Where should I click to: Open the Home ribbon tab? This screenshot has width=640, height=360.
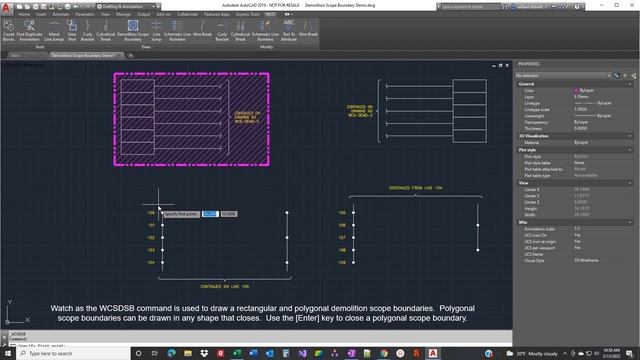[x=24, y=14]
